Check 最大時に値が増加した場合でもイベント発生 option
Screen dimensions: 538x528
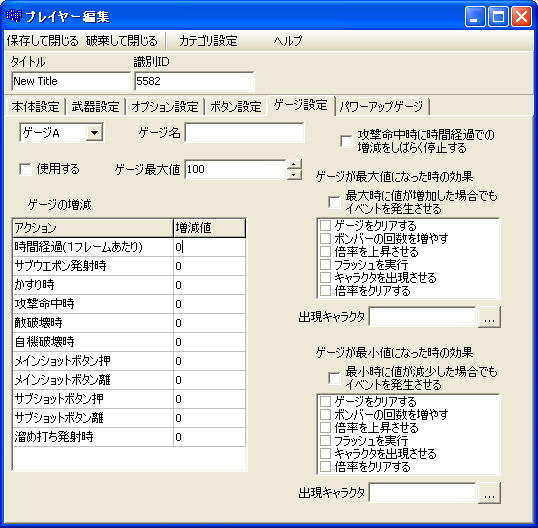point(334,202)
